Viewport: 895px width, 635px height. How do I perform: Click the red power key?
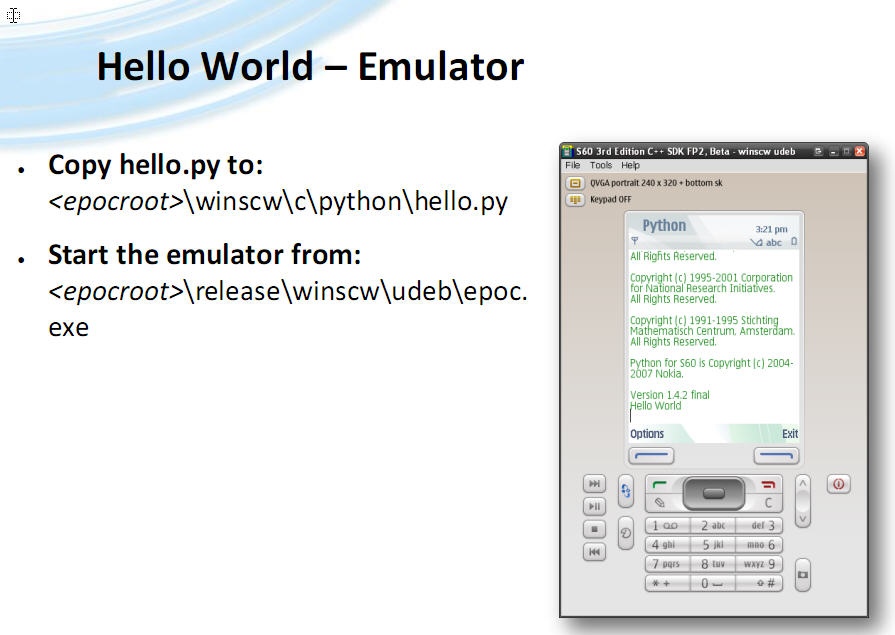point(838,484)
